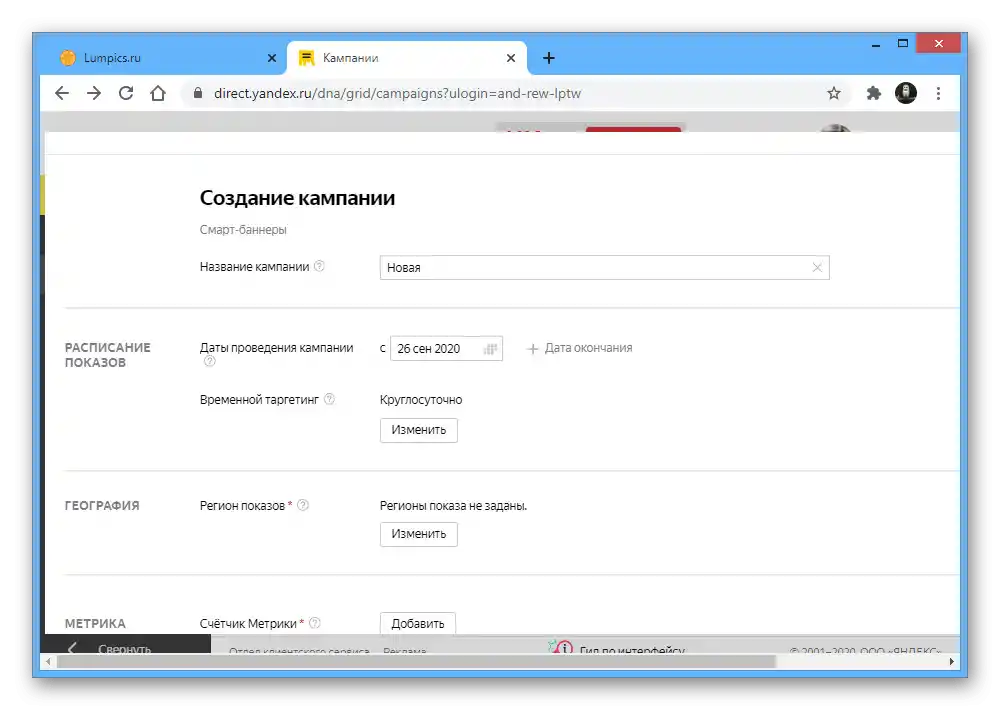View site info via the padlock icon
The height and width of the screenshot is (710, 1000).
coord(198,93)
